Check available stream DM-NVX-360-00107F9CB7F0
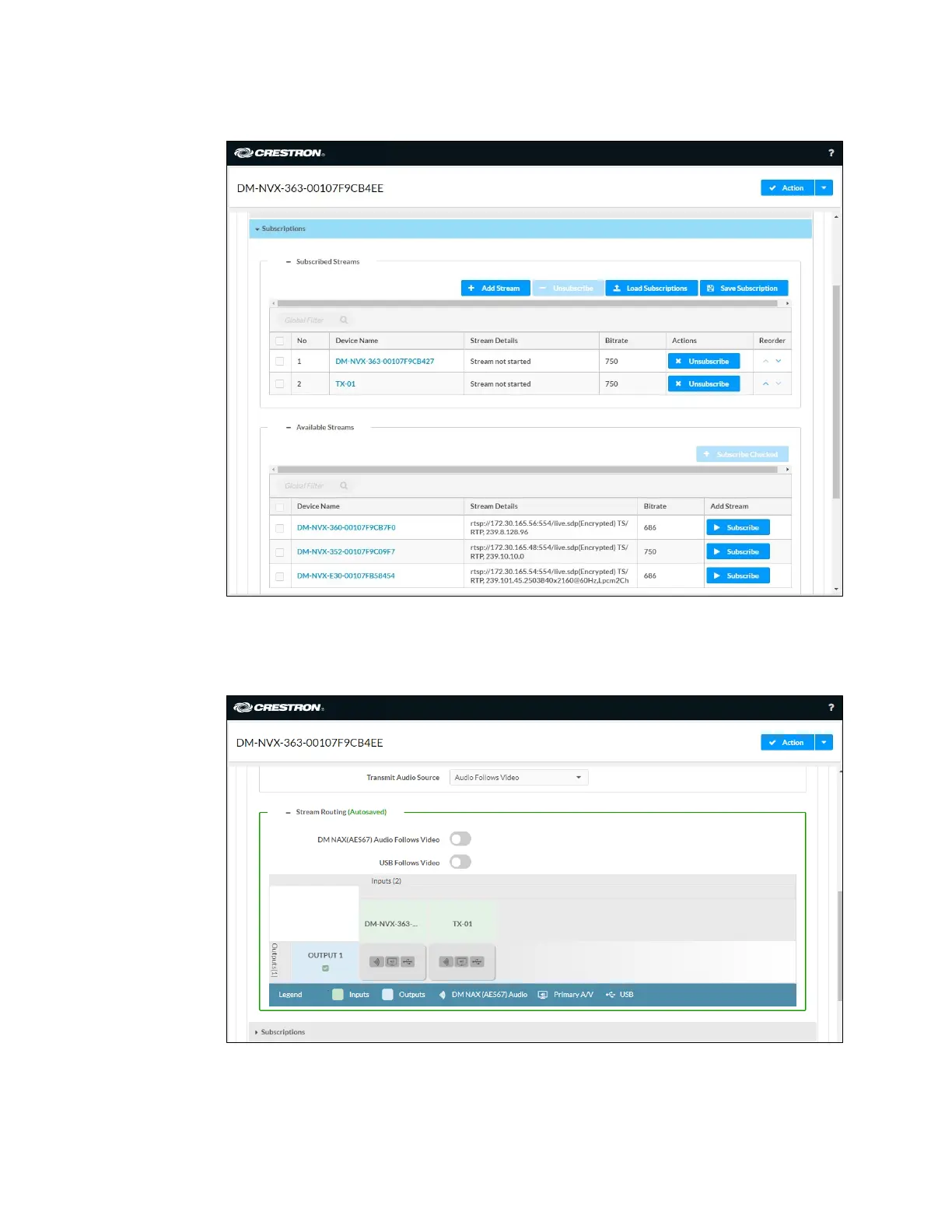Image resolution: width=952 pixels, height=1232 pixels. 279,528
